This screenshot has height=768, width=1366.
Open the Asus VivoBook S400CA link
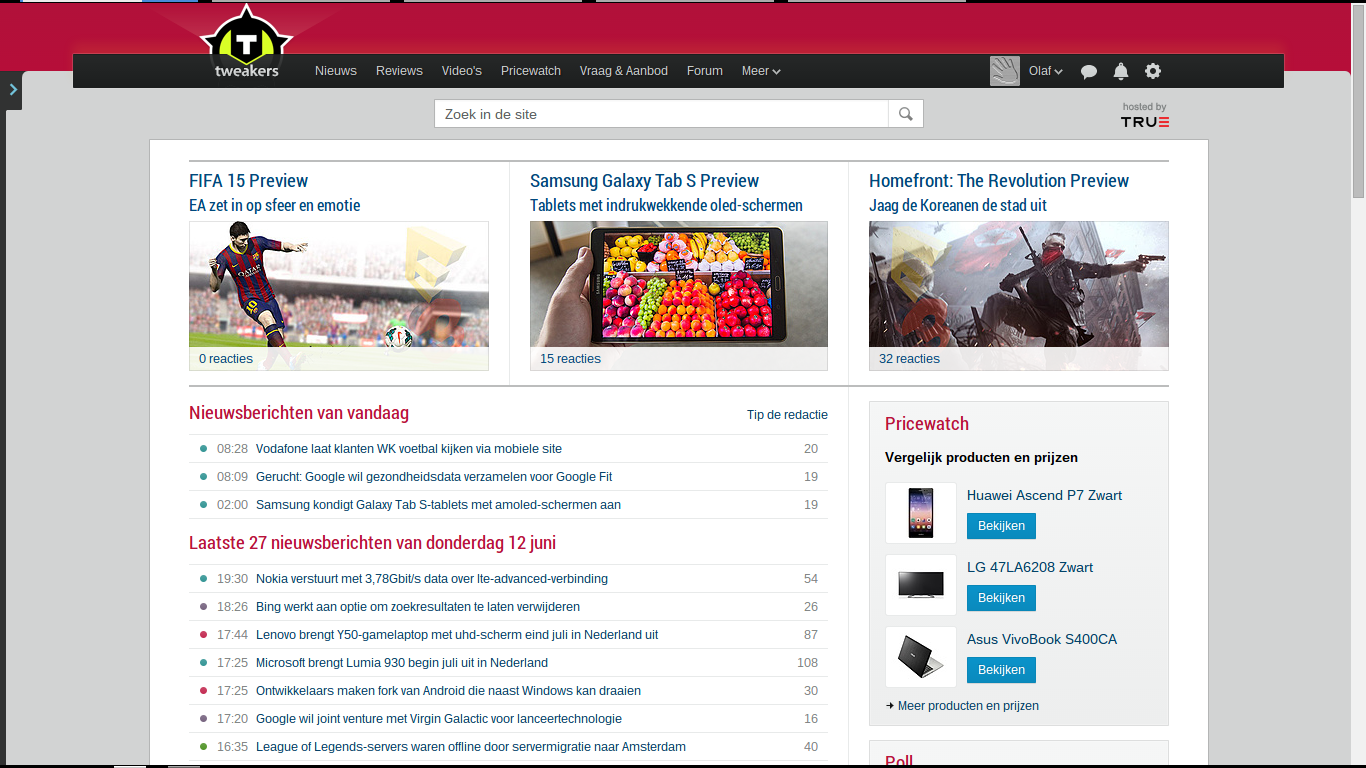coord(1042,639)
